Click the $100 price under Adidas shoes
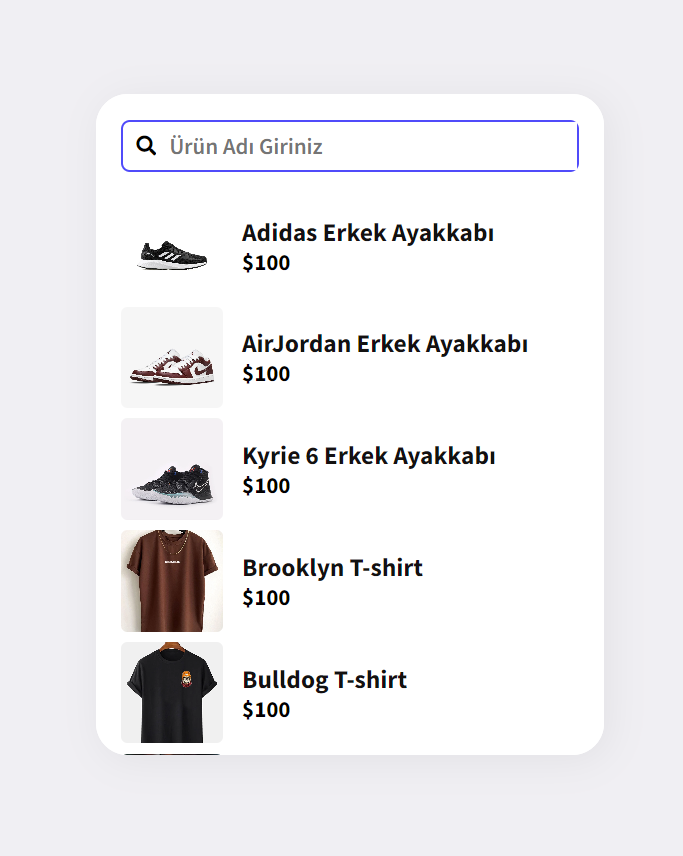The height and width of the screenshot is (856, 683). (265, 263)
